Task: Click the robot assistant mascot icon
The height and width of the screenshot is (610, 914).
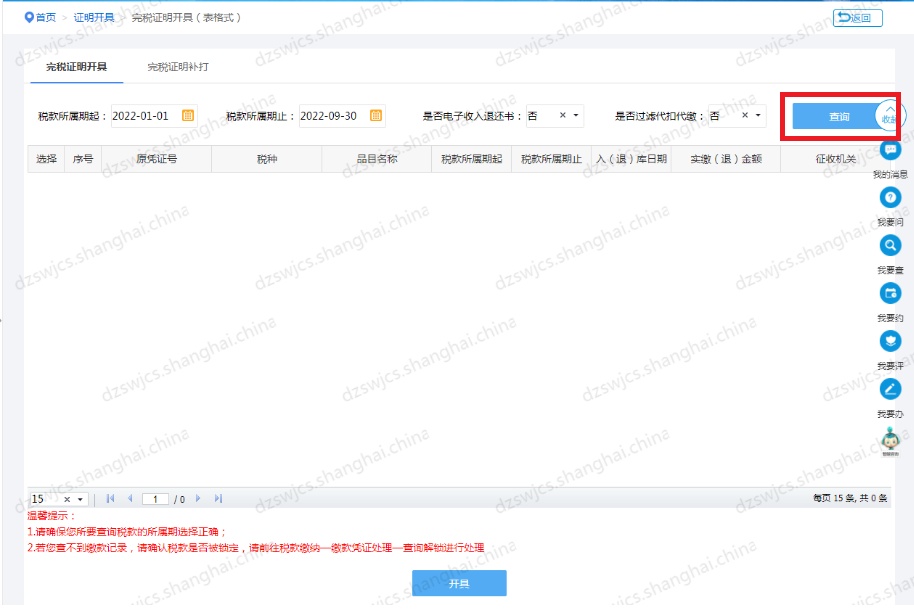Action: pos(890,441)
